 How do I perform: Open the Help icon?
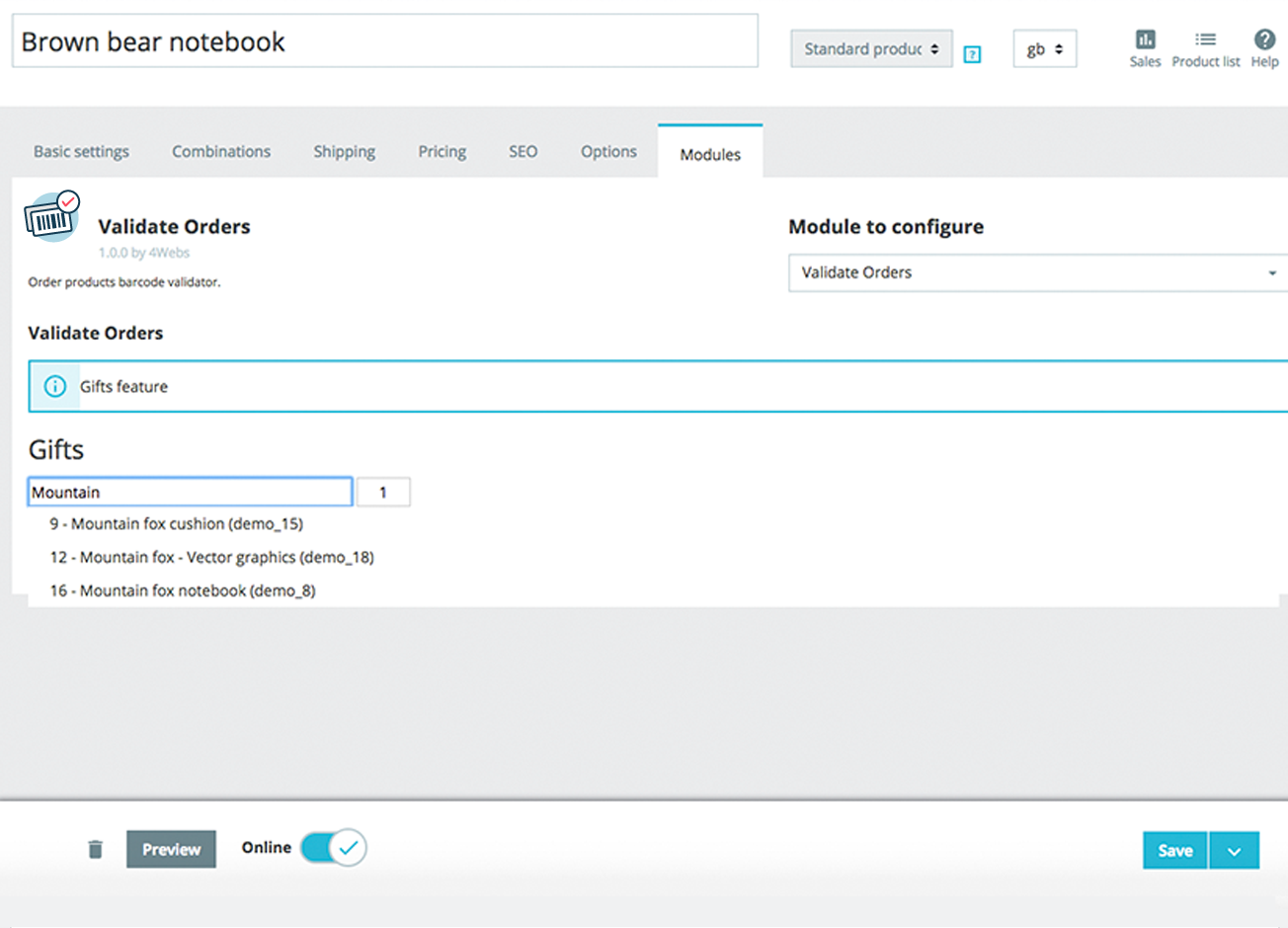point(1264,48)
